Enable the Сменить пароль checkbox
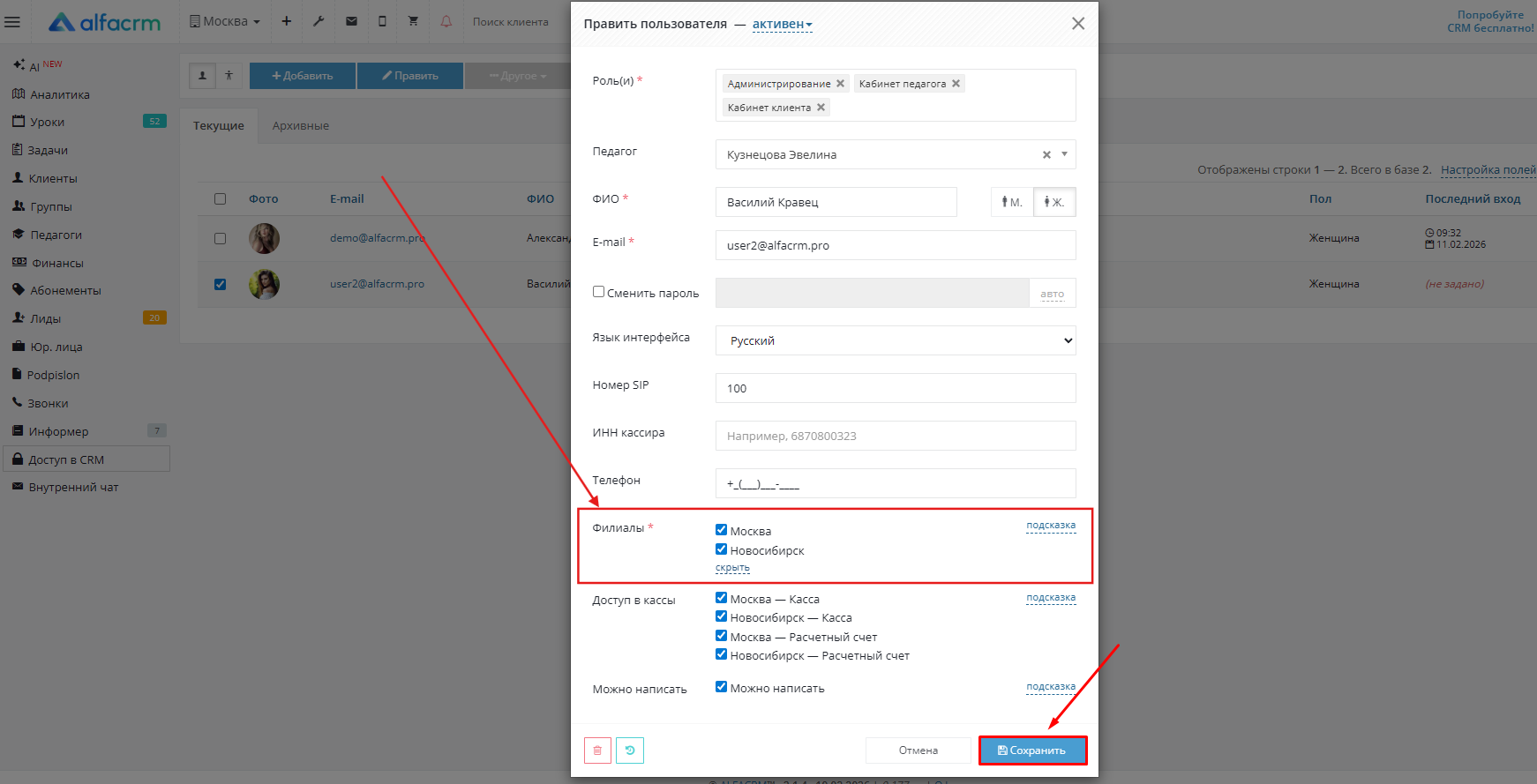The width and height of the screenshot is (1537, 784). (x=599, y=292)
